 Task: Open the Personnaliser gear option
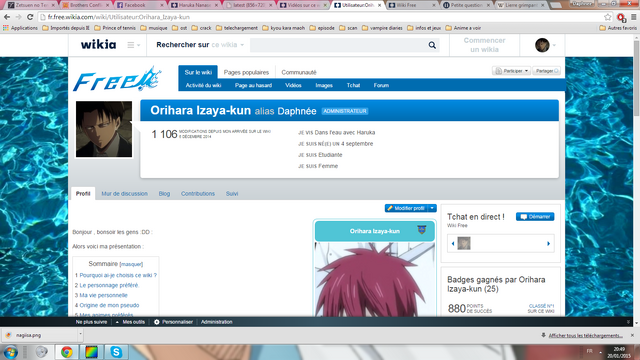(173, 322)
